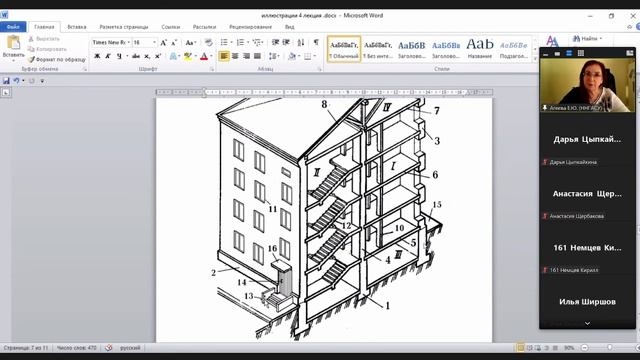Click the Grow Font icon

[x=163, y=42]
